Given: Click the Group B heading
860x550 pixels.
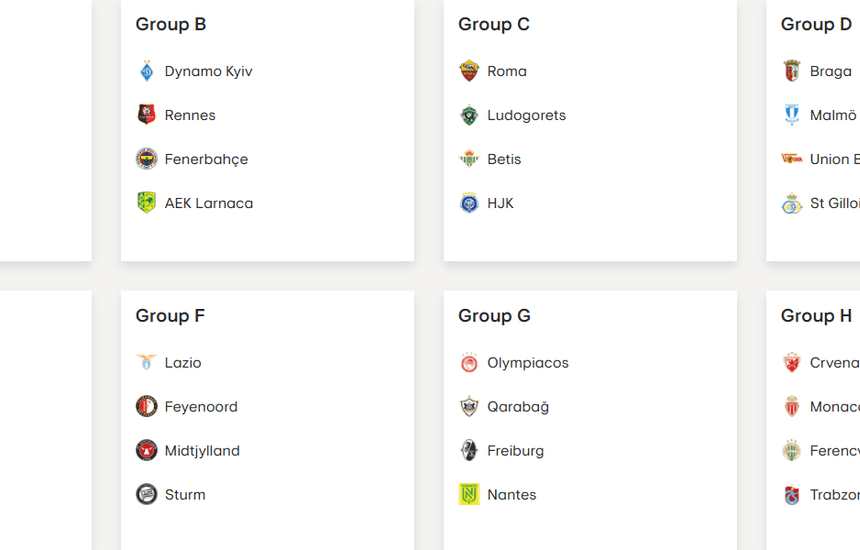Looking at the screenshot, I should pos(171,24).
